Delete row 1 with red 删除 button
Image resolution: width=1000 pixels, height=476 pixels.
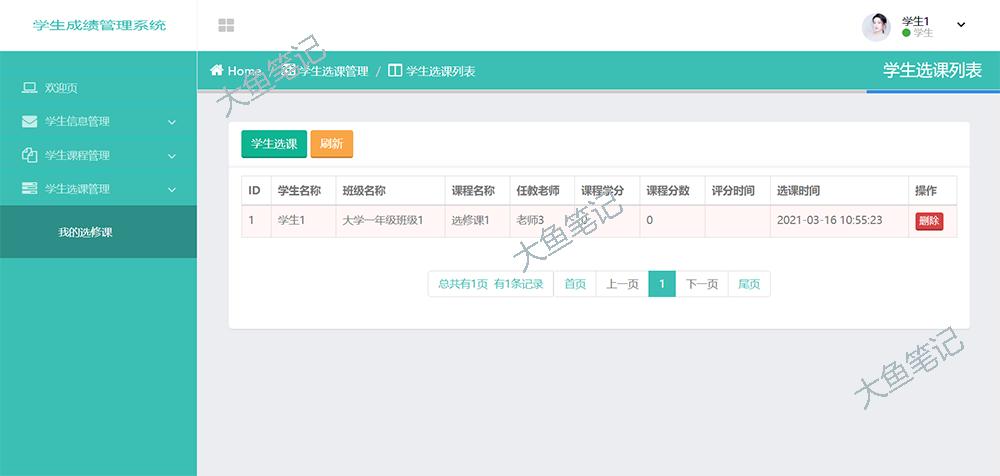click(x=929, y=221)
